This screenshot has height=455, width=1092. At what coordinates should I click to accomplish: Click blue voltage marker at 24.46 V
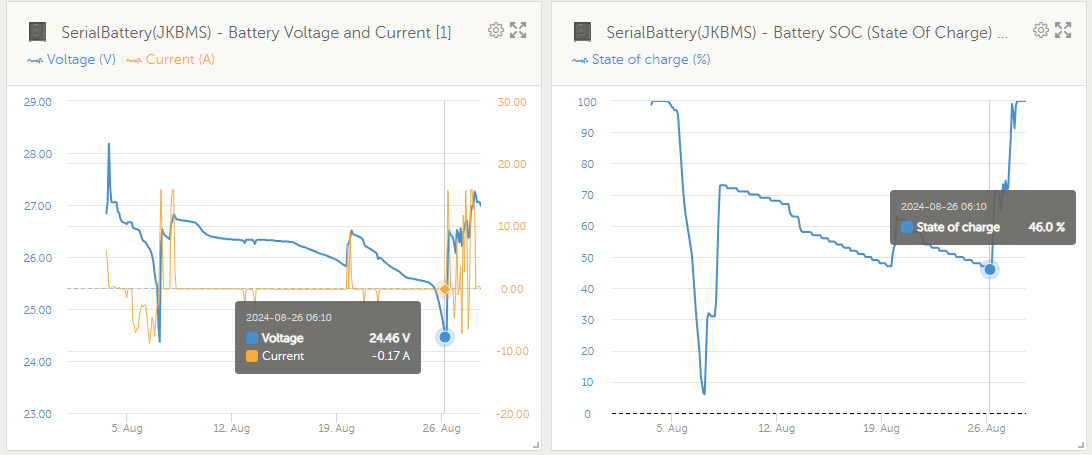(x=444, y=337)
